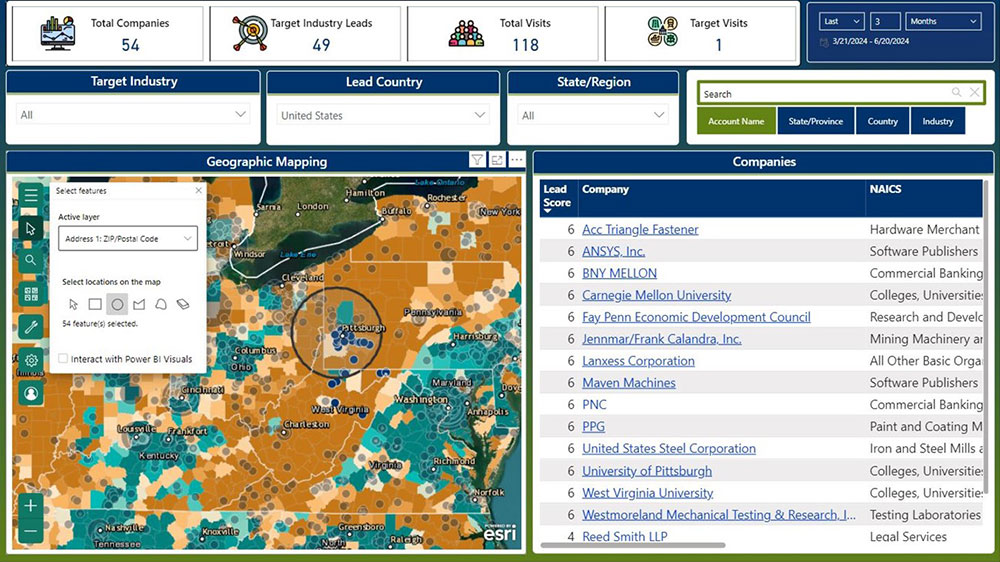
Task: Click the PNC company row
Action: pos(761,404)
